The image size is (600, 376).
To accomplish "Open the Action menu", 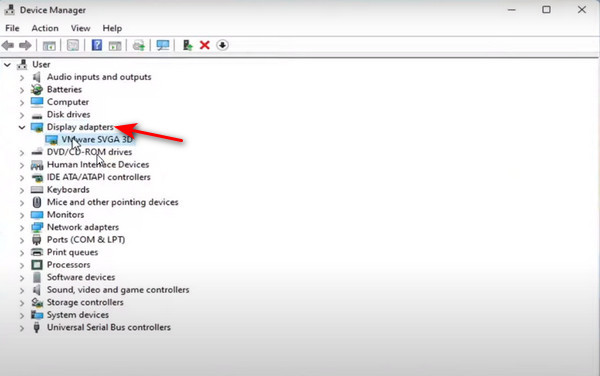I will 45,28.
